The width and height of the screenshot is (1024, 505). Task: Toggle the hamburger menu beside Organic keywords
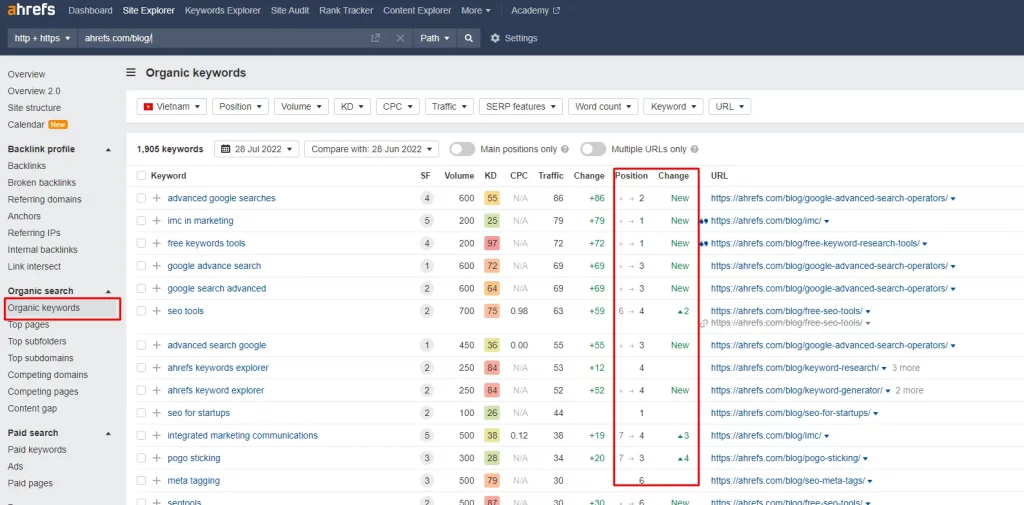tap(131, 73)
